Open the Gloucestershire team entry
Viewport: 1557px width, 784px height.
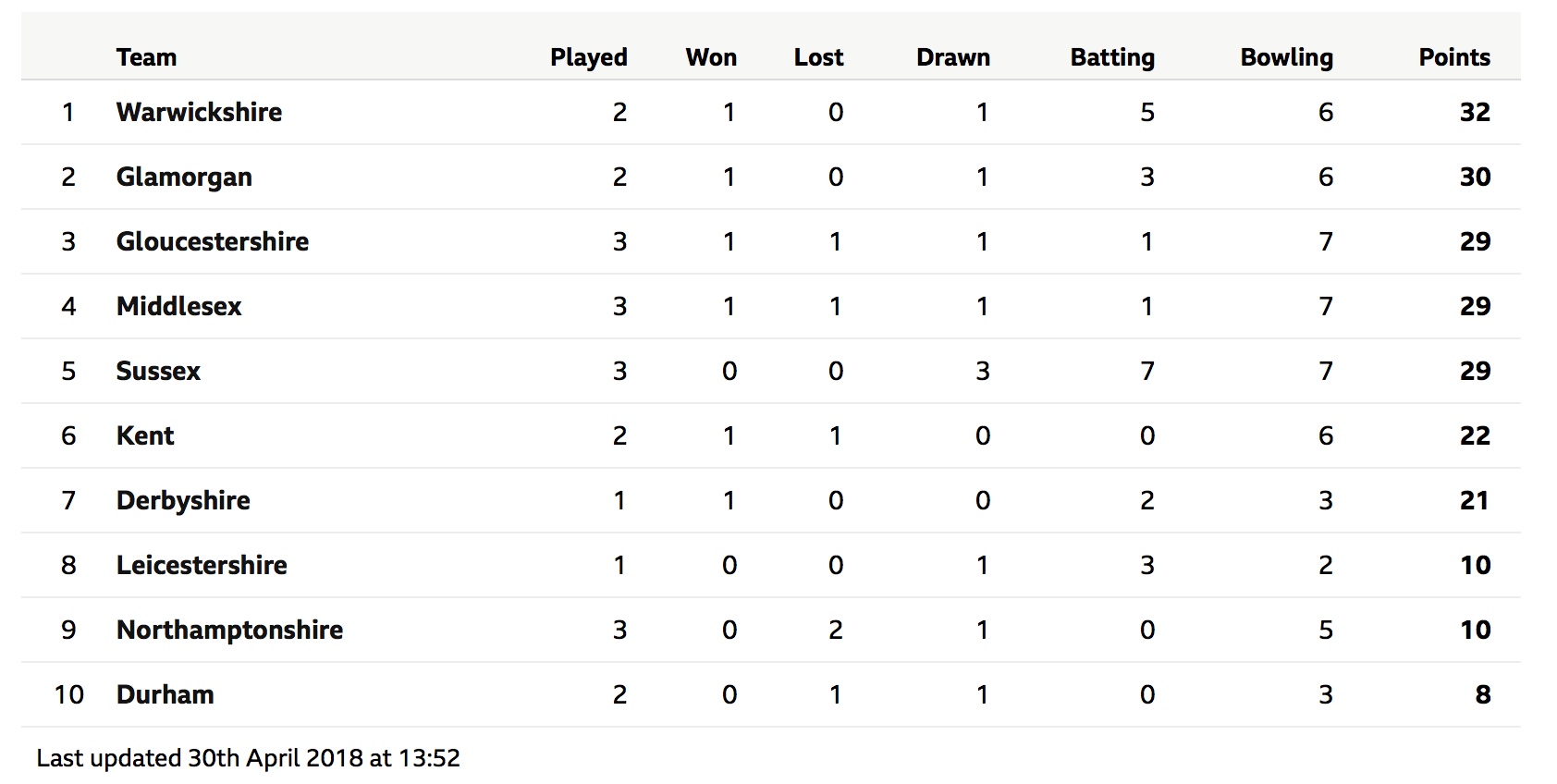213,241
